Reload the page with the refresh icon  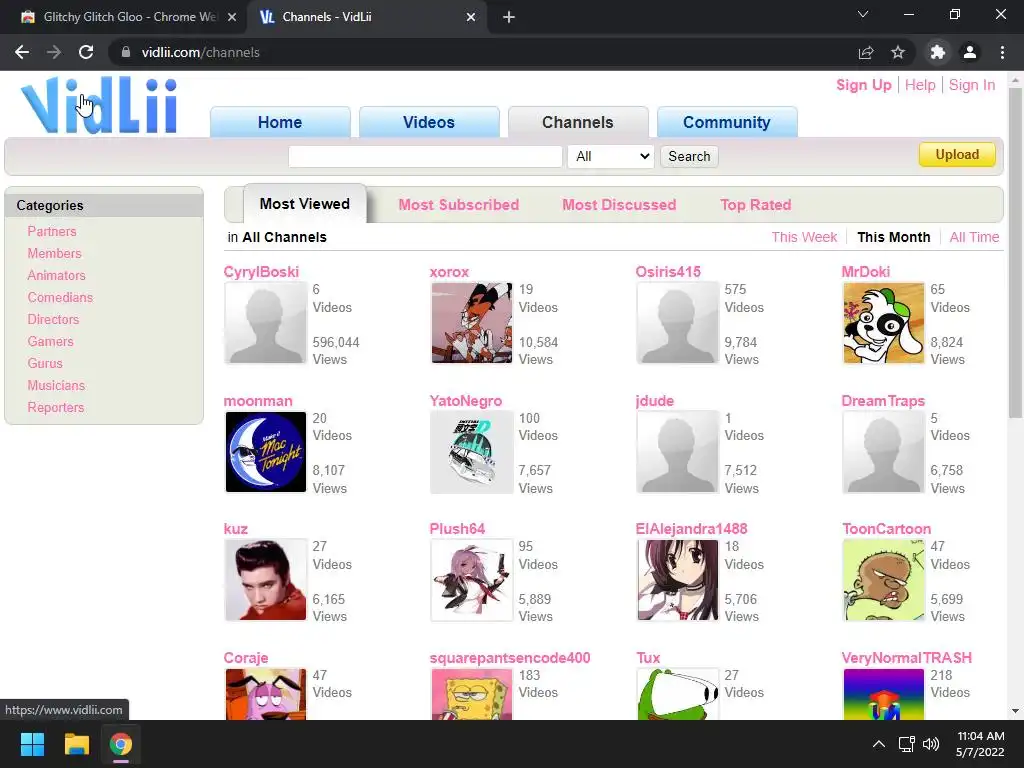pyautogui.click(x=86, y=52)
